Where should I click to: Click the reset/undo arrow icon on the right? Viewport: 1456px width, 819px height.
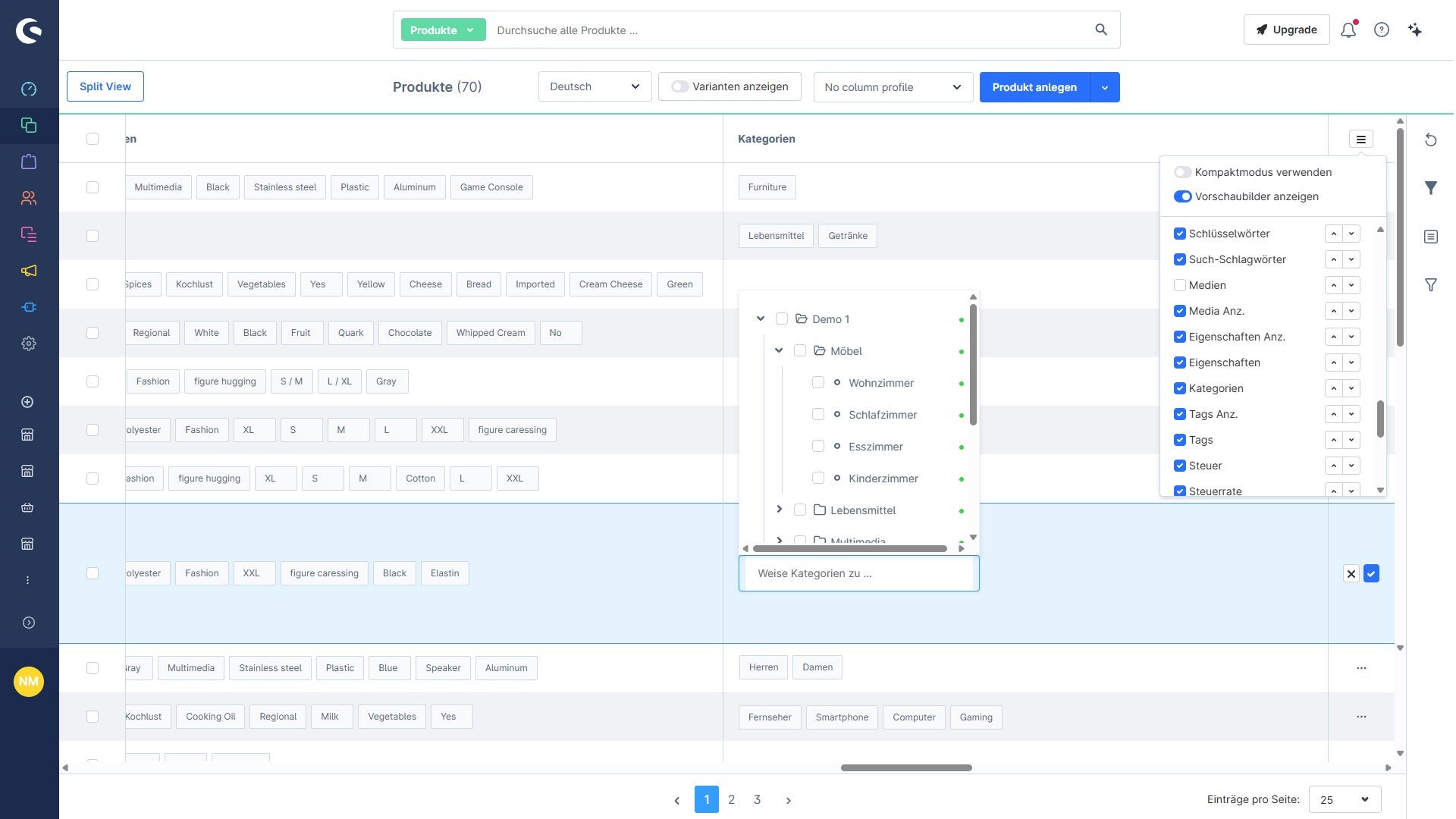pyautogui.click(x=1431, y=140)
